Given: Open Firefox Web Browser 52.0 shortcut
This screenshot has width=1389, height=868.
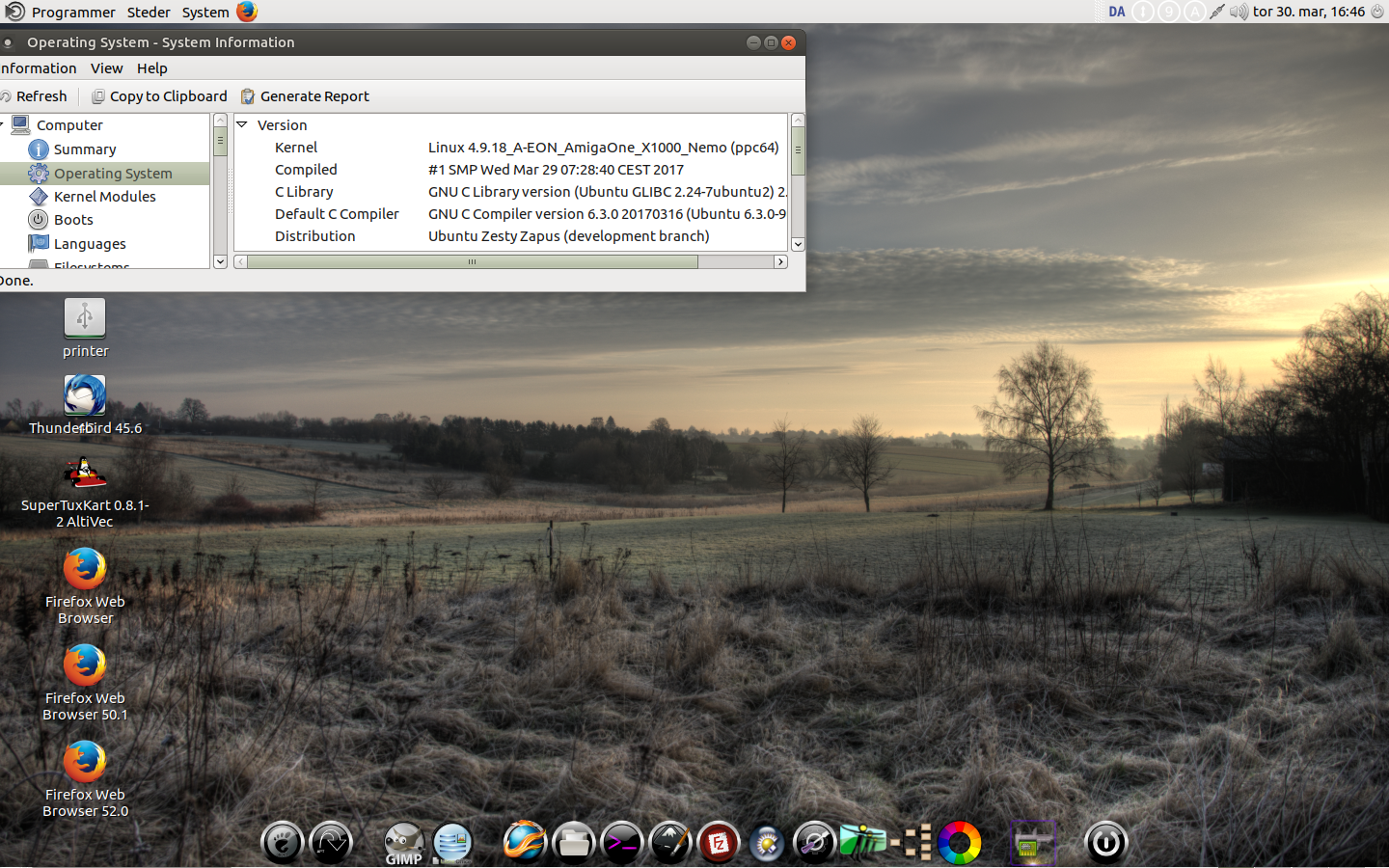Looking at the screenshot, I should point(85,762).
